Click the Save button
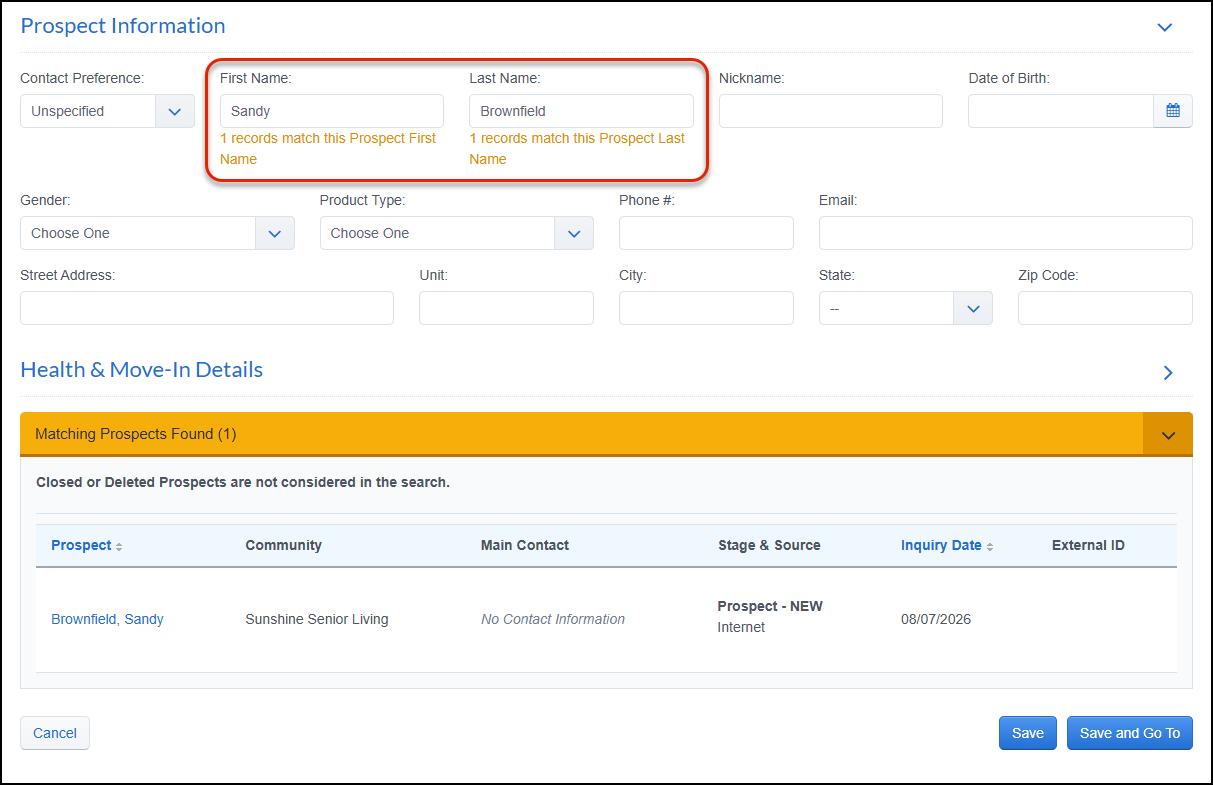1213x785 pixels. (1028, 733)
